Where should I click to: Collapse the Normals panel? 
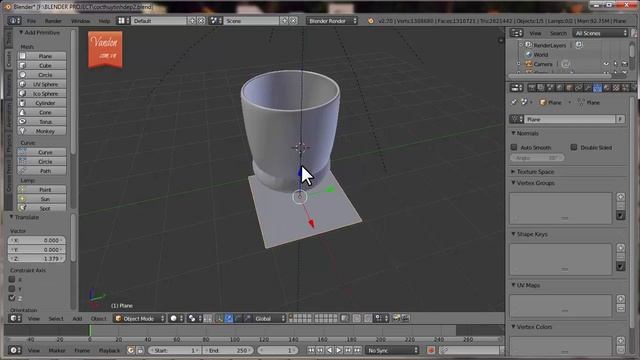pos(513,133)
